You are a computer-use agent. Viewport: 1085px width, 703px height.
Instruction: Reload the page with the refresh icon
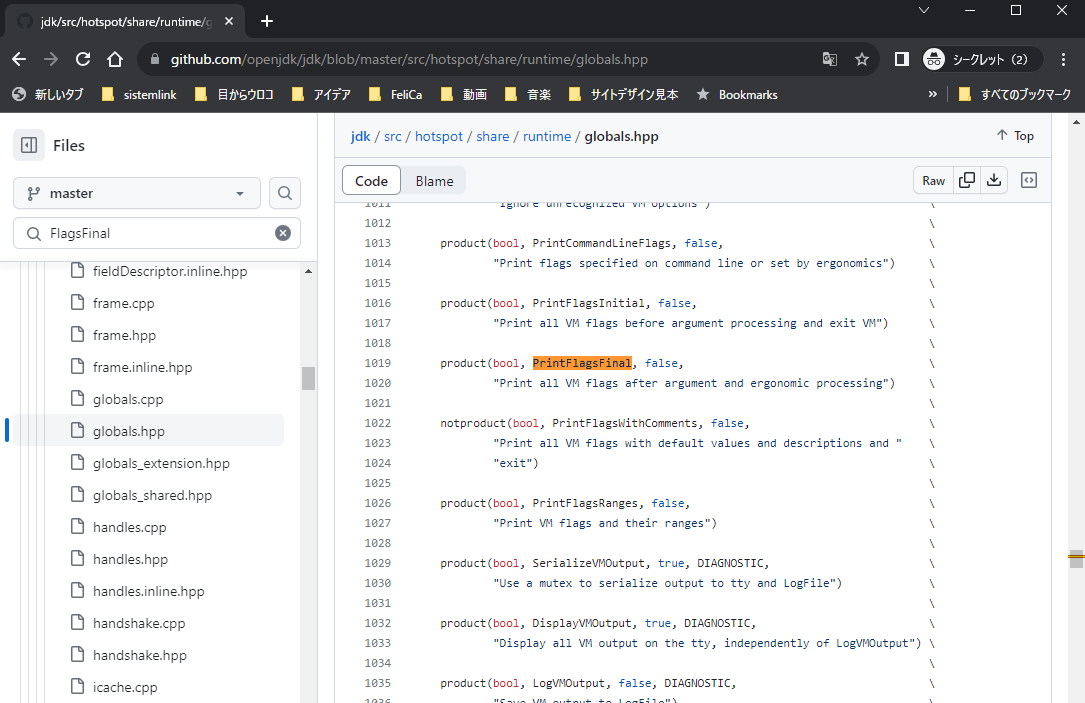(83, 59)
